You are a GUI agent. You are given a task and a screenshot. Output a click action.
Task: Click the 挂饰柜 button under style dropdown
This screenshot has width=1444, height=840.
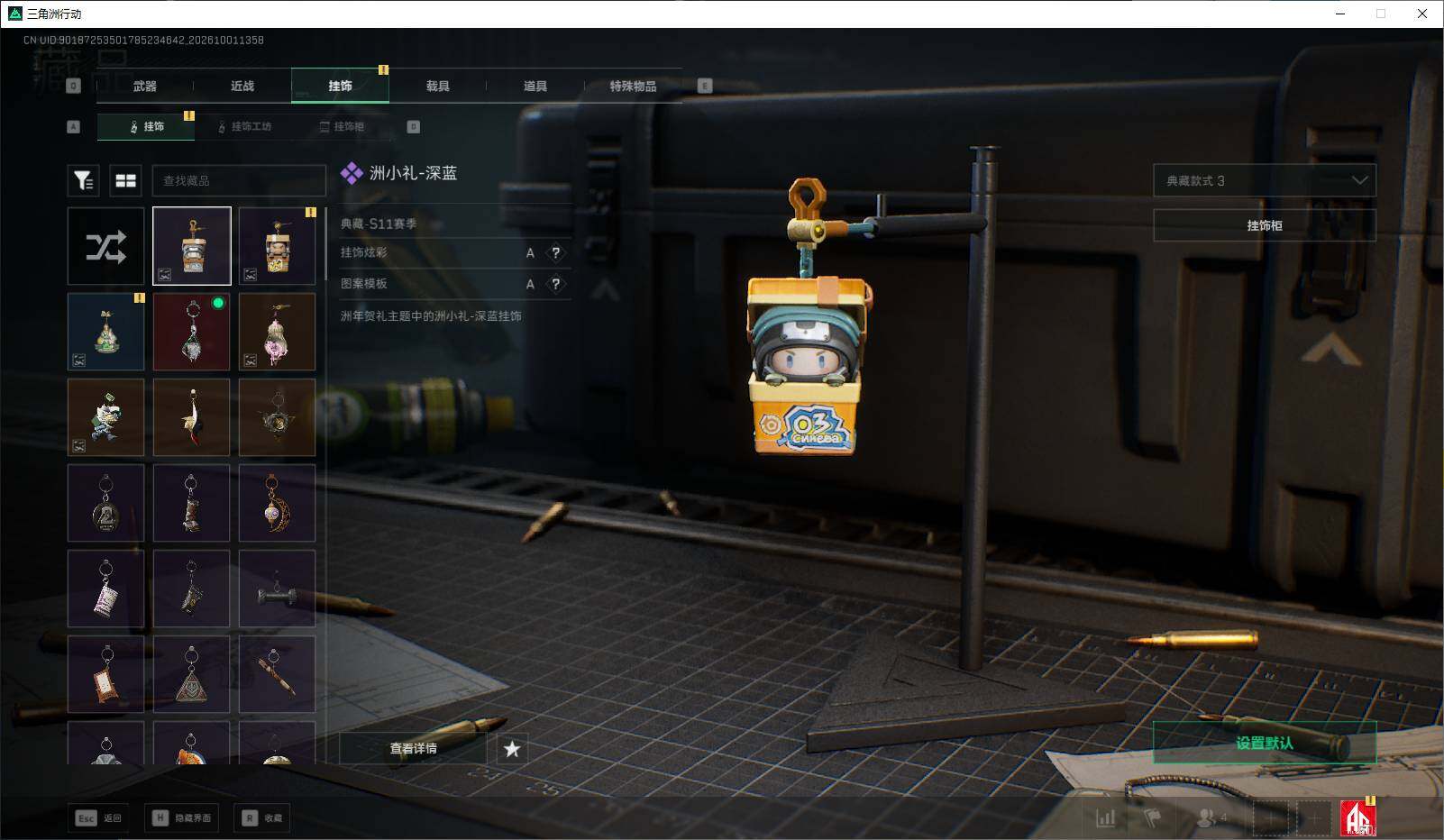coord(1265,225)
